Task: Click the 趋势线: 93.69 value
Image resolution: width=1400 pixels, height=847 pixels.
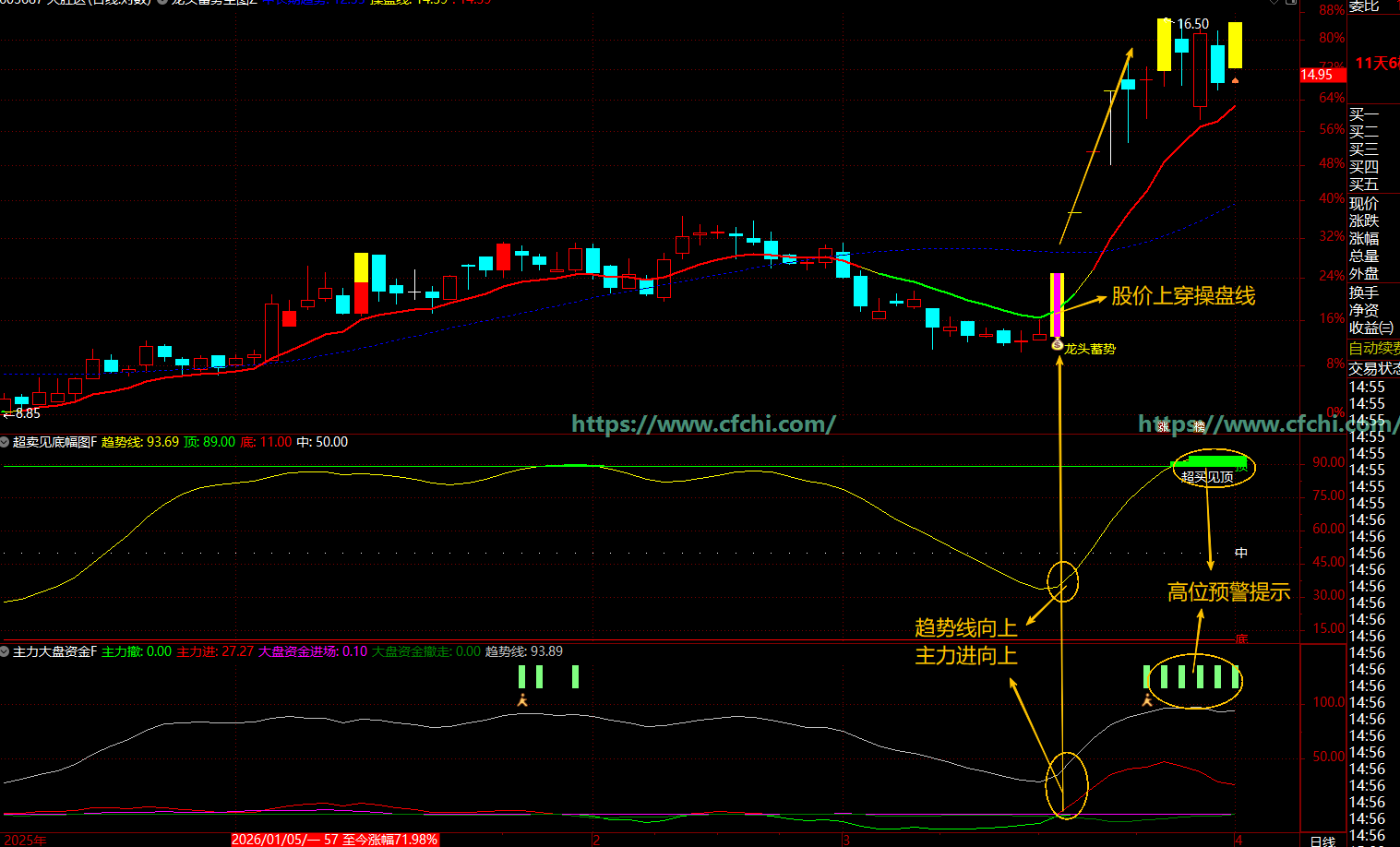Action: pos(140,442)
